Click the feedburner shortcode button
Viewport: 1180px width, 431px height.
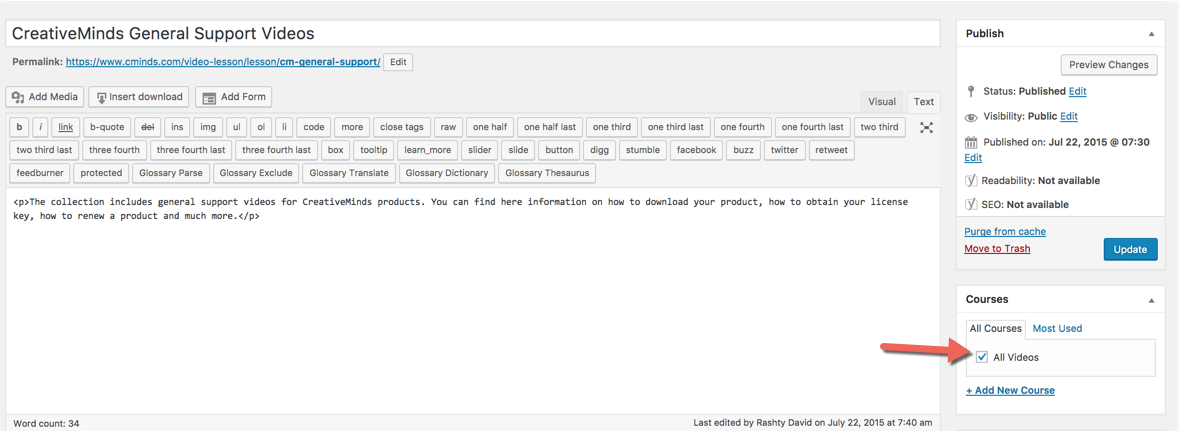(40, 173)
